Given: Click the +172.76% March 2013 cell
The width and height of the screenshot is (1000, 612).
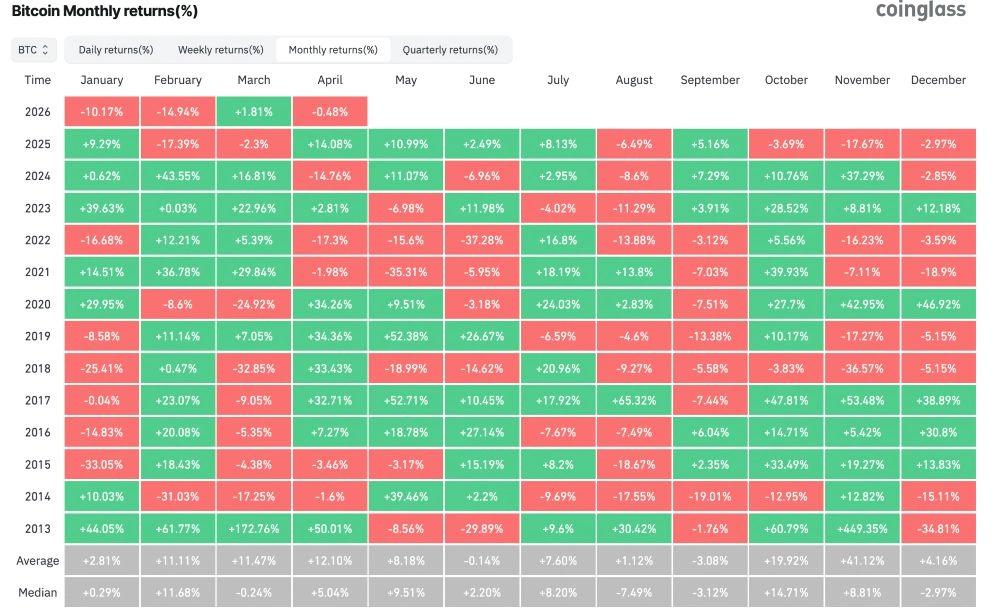Looking at the screenshot, I should coord(253,528).
